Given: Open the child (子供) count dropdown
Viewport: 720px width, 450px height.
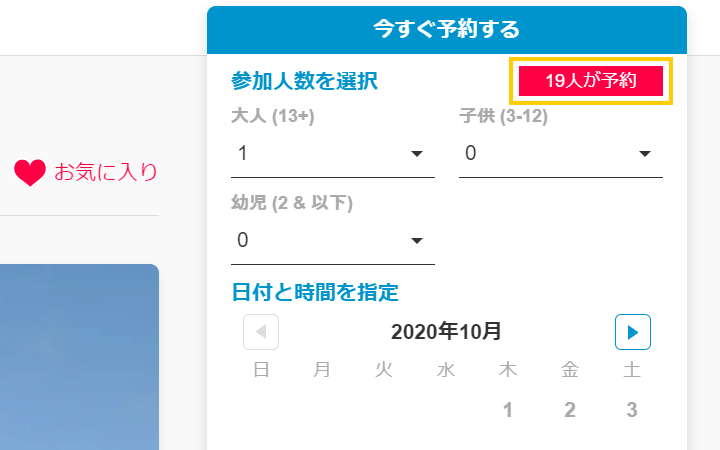Looking at the screenshot, I should [561, 153].
